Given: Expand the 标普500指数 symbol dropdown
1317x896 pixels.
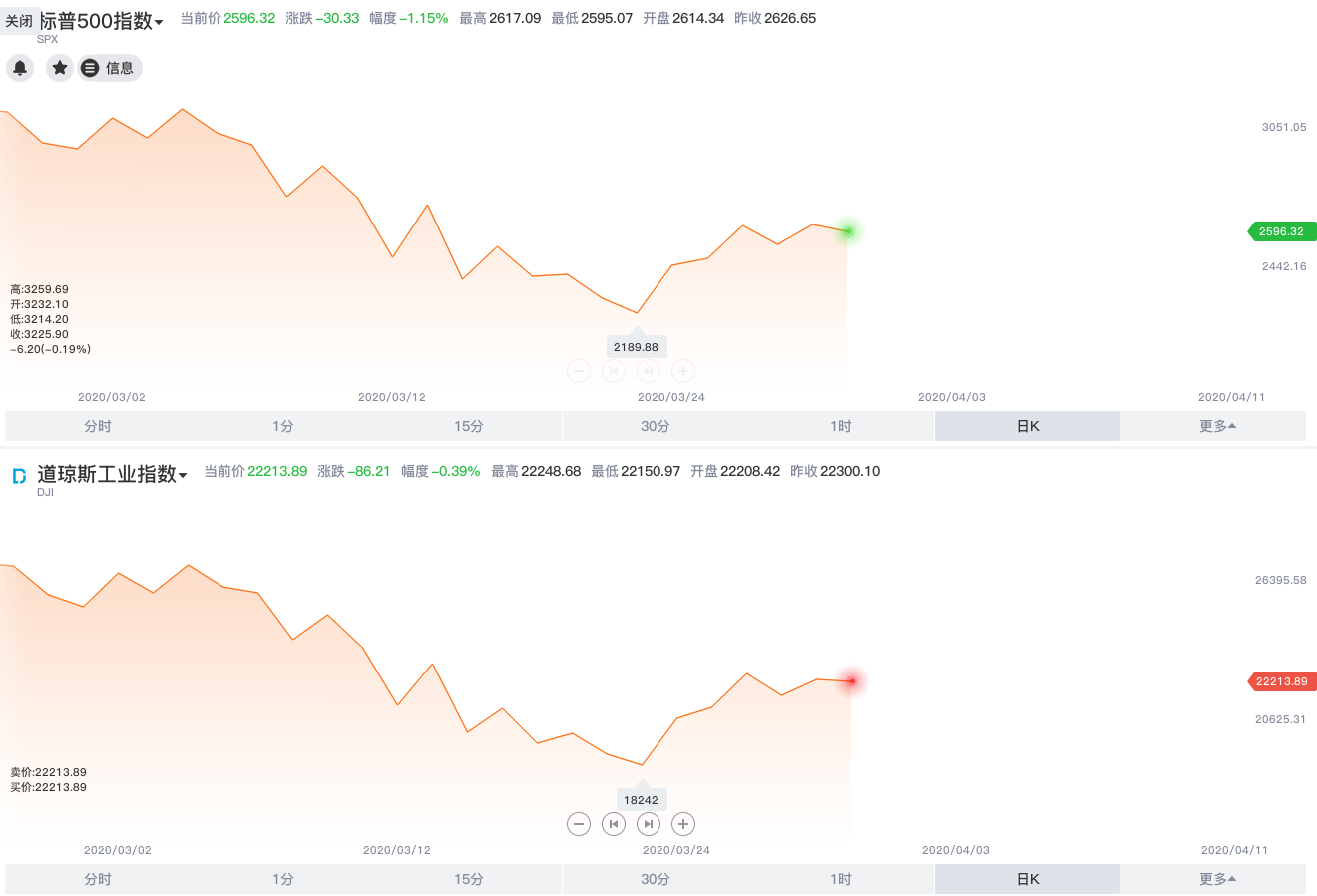Looking at the screenshot, I should [159, 23].
